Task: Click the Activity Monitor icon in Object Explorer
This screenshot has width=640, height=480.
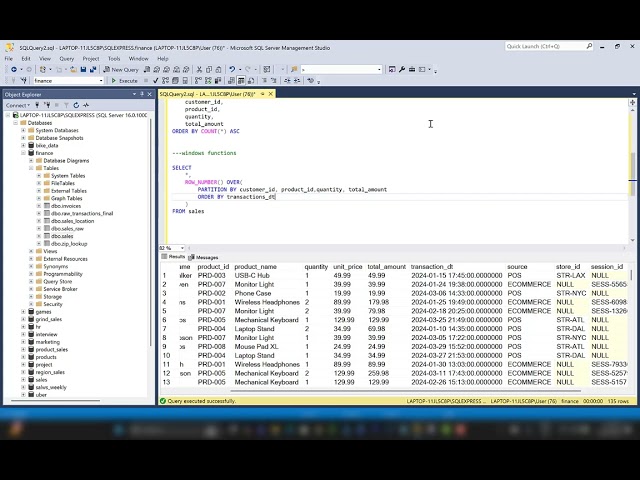Action: point(86,105)
